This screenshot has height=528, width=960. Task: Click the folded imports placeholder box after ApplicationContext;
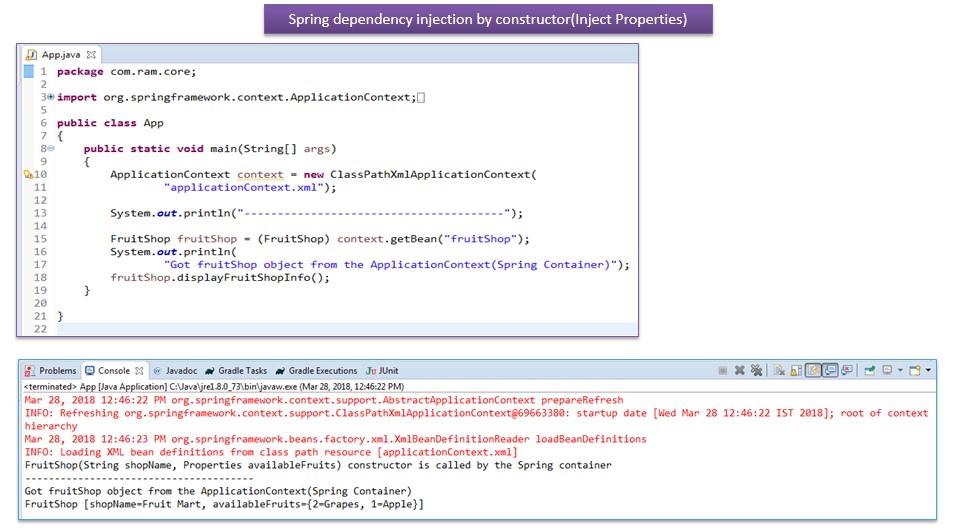421,97
